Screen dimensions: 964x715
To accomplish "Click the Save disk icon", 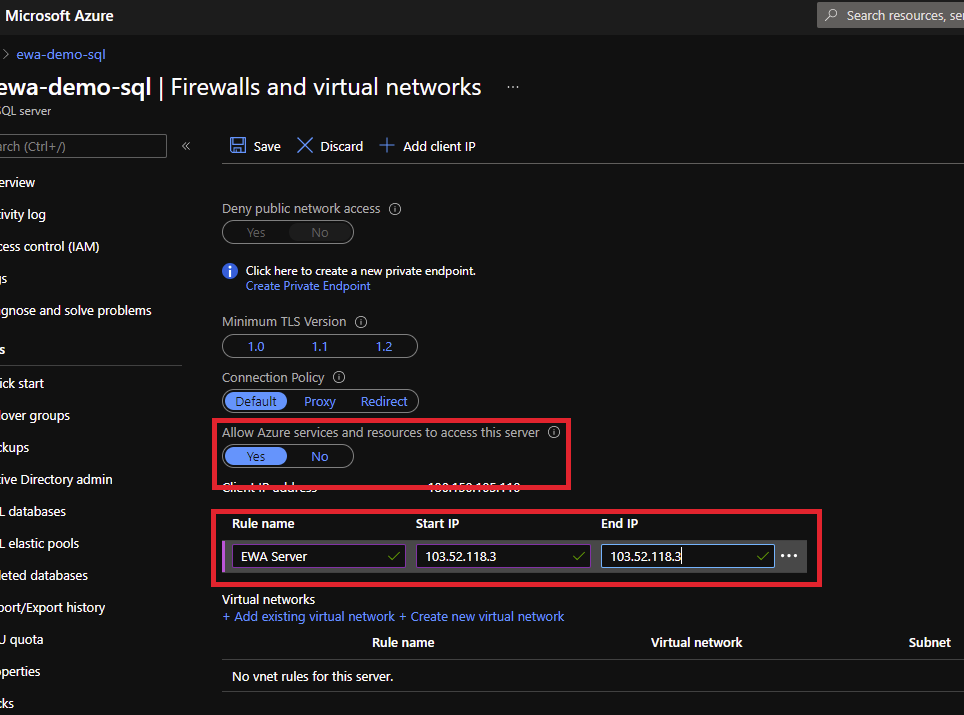I will [238, 146].
